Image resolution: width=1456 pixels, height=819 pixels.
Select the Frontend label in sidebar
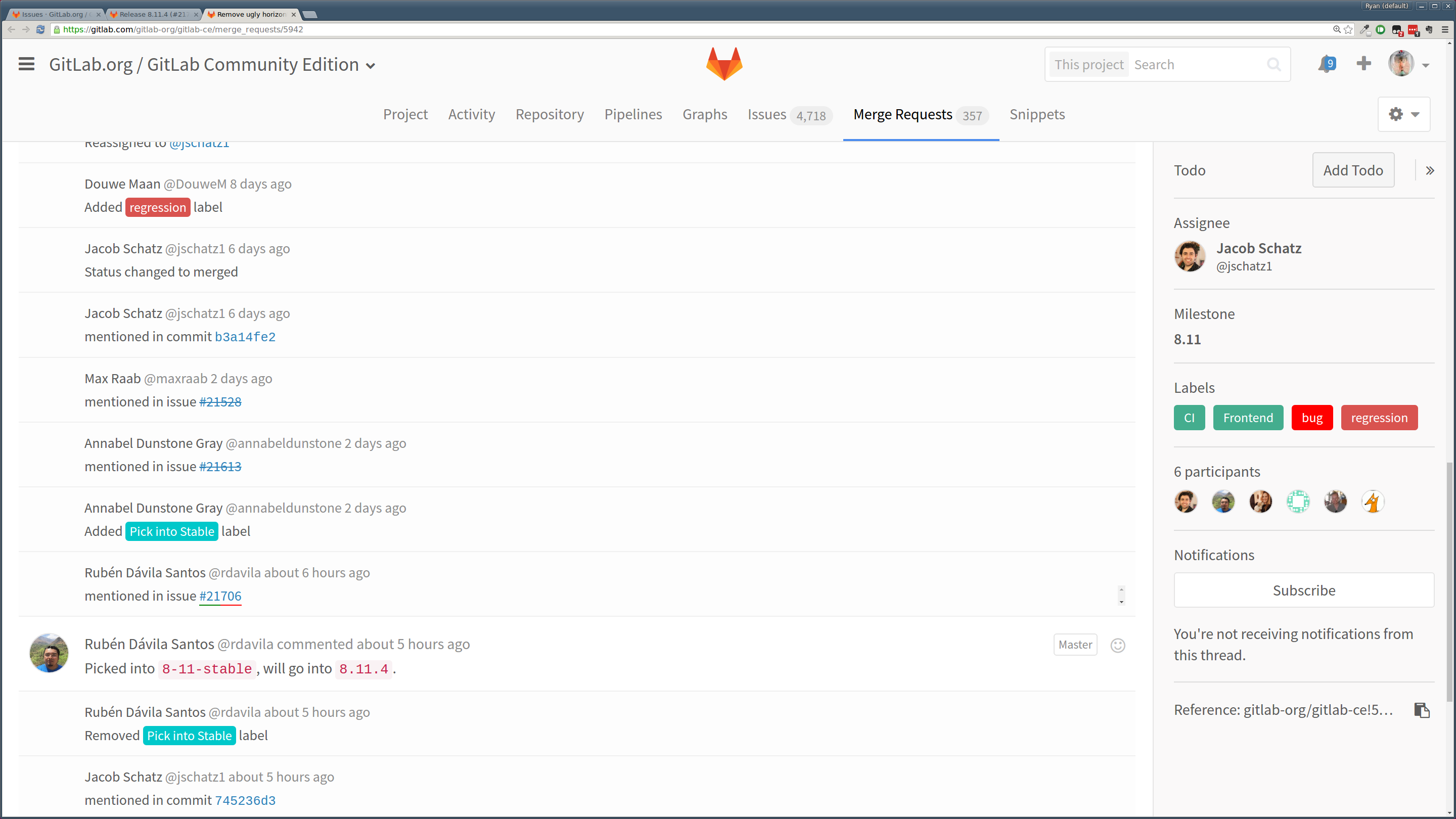click(1248, 418)
